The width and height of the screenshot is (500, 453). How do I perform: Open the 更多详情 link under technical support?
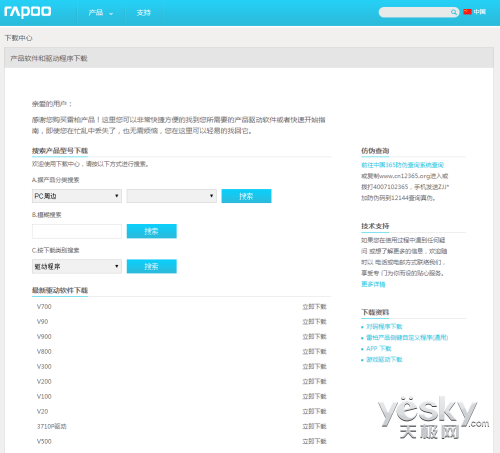click(x=373, y=284)
